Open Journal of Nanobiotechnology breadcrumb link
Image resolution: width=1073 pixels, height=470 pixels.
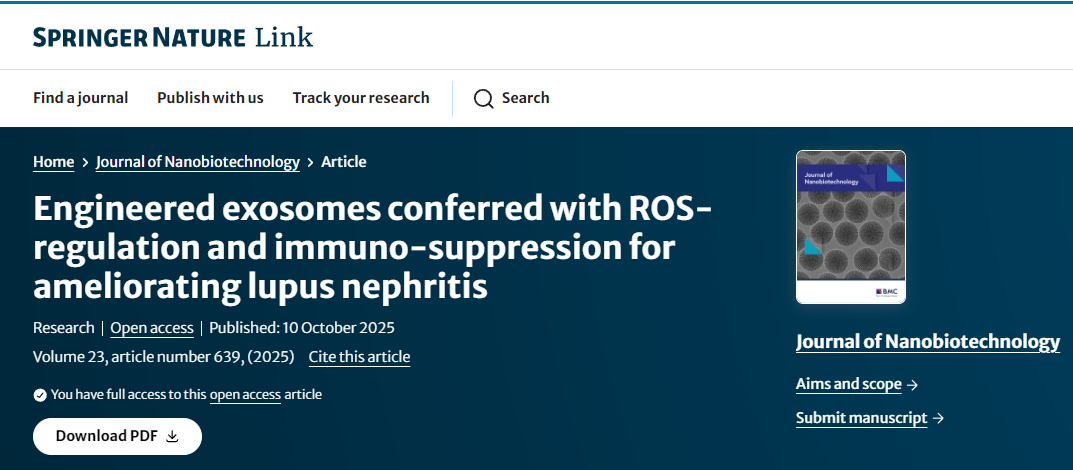click(198, 162)
